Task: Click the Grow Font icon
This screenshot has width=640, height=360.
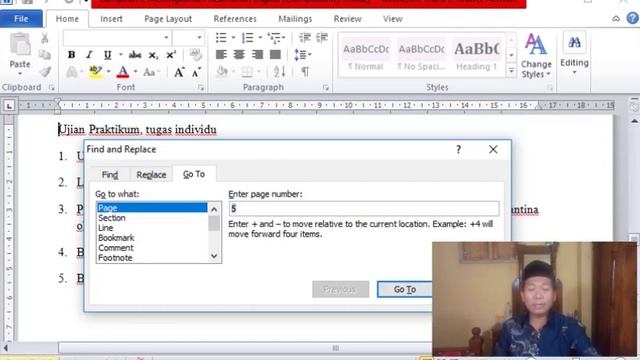Action: (179, 72)
